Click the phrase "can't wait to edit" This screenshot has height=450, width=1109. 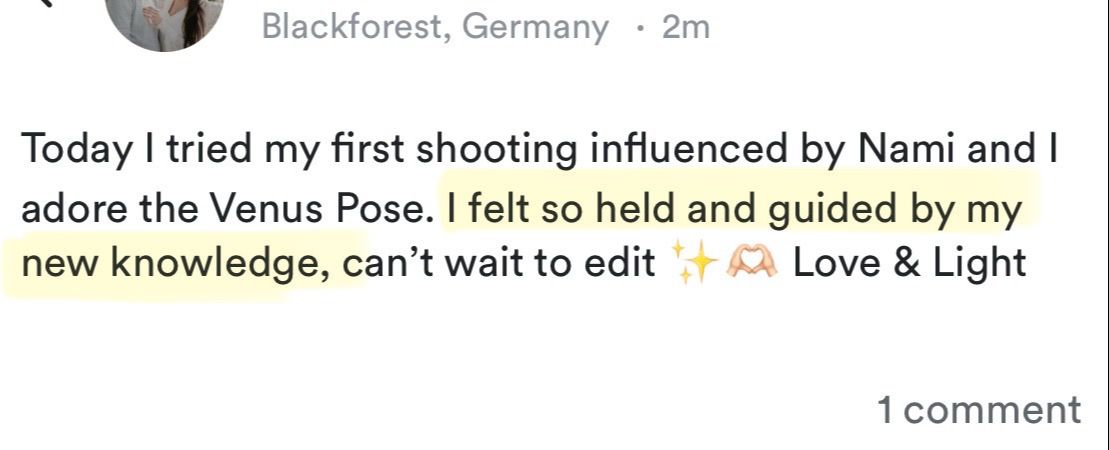498,264
